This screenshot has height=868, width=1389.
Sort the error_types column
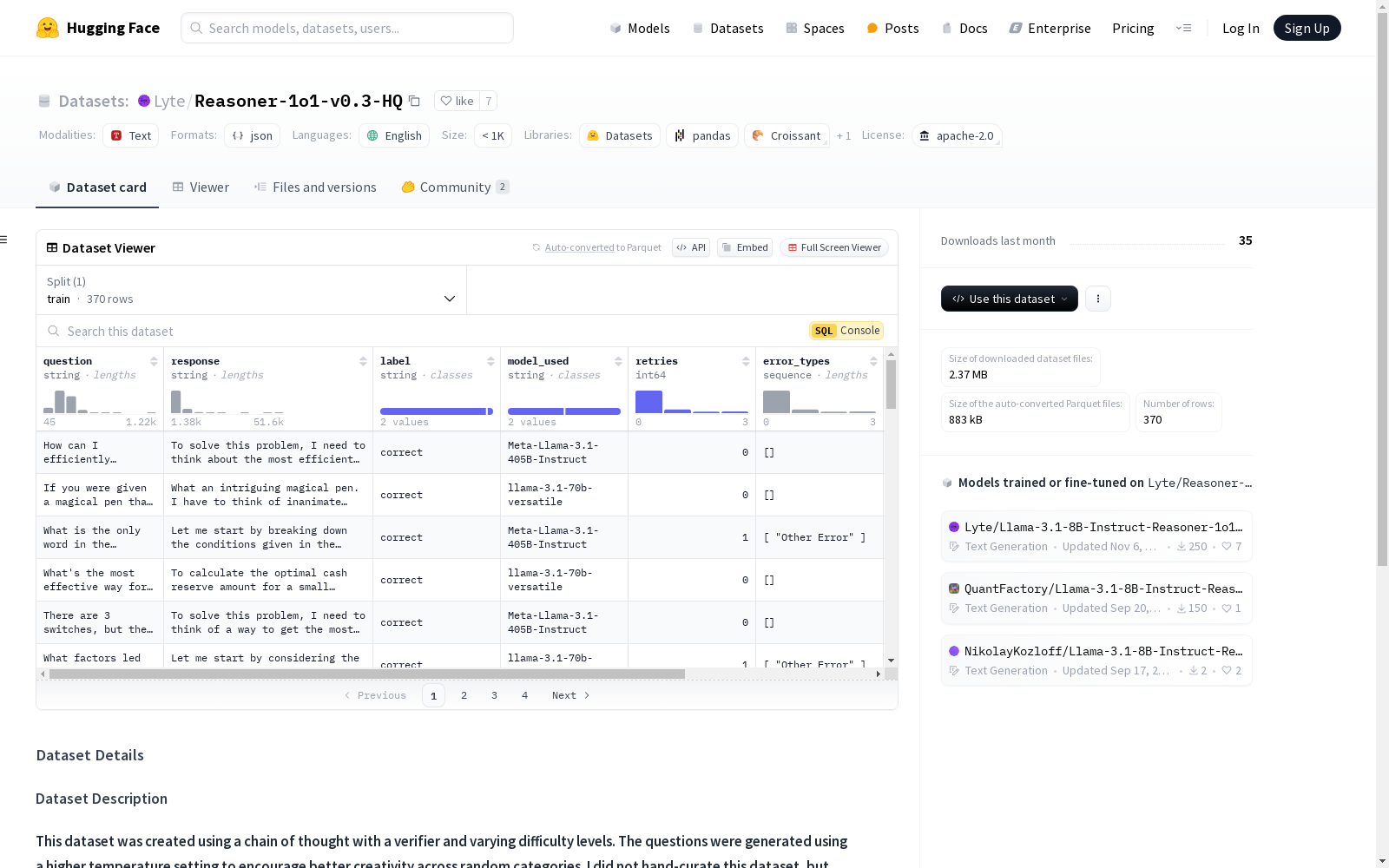coord(873,361)
